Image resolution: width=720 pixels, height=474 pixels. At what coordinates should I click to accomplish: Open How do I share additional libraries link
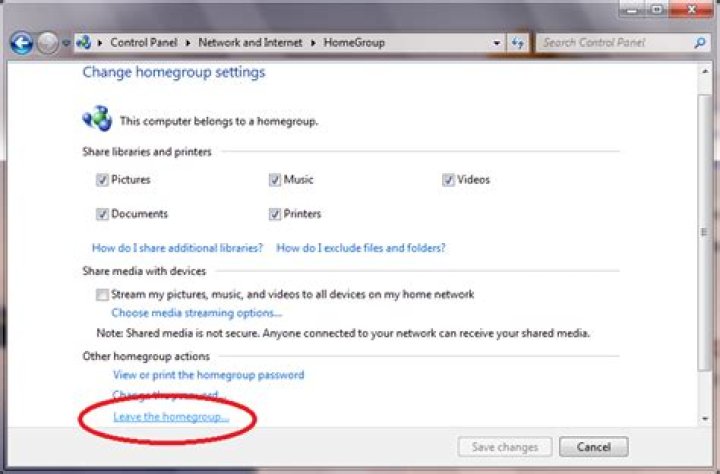pyautogui.click(x=177, y=248)
